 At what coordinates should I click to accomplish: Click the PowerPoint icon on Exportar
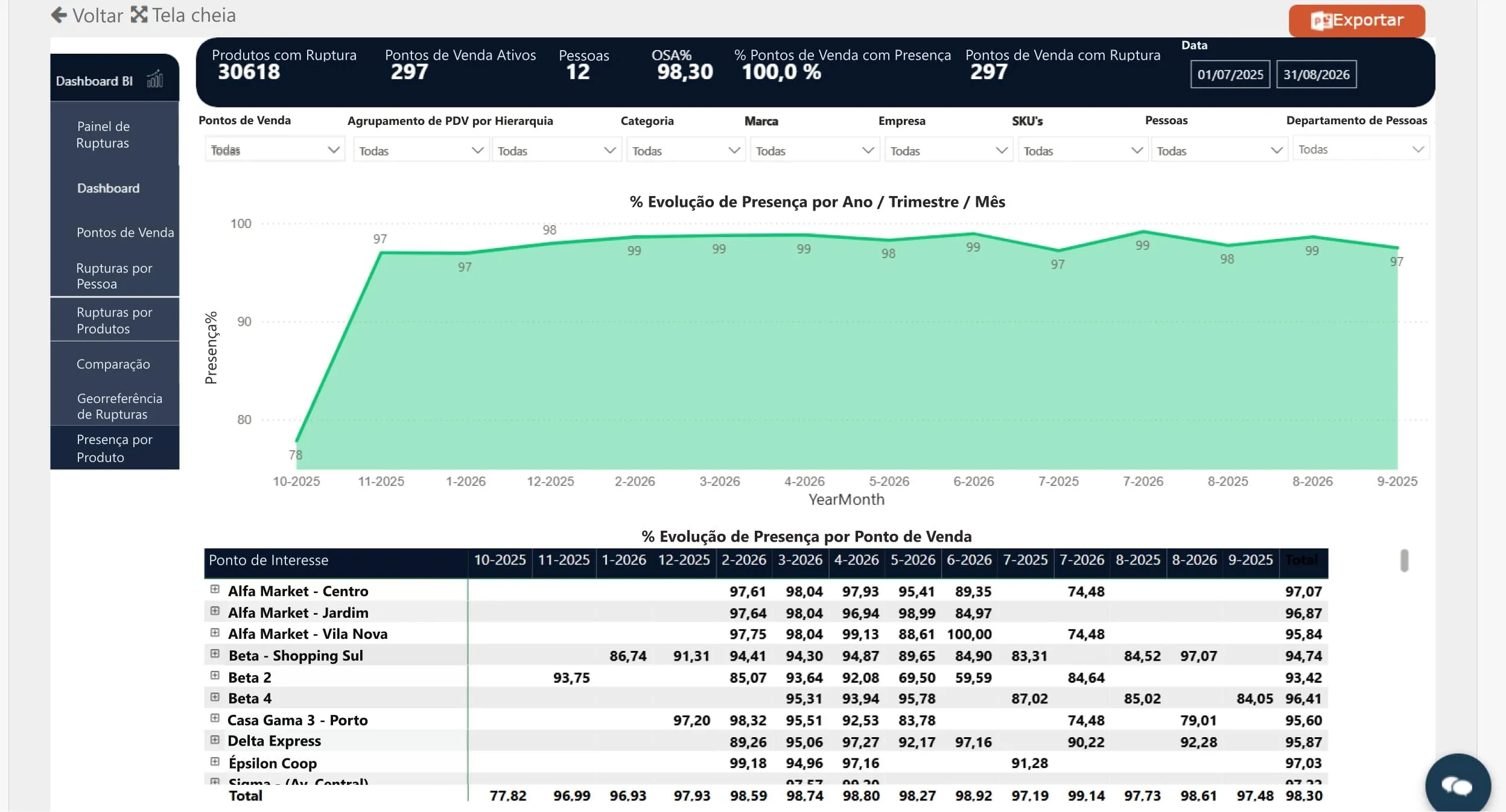tap(1321, 21)
